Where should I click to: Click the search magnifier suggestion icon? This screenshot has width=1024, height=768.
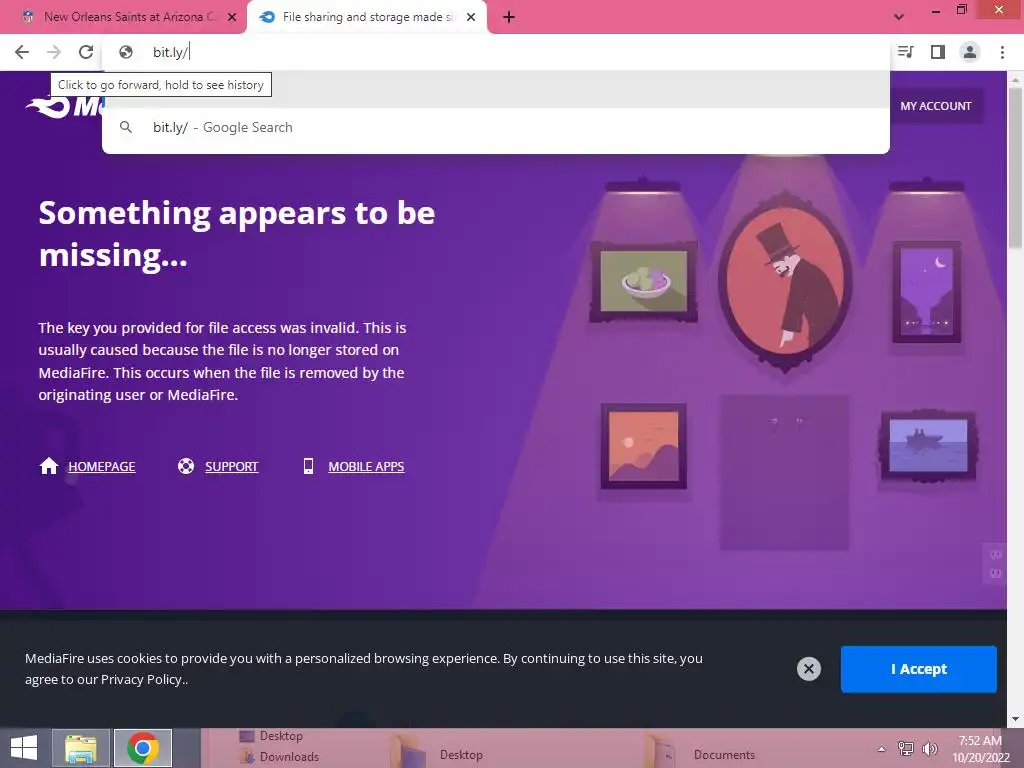(126, 127)
